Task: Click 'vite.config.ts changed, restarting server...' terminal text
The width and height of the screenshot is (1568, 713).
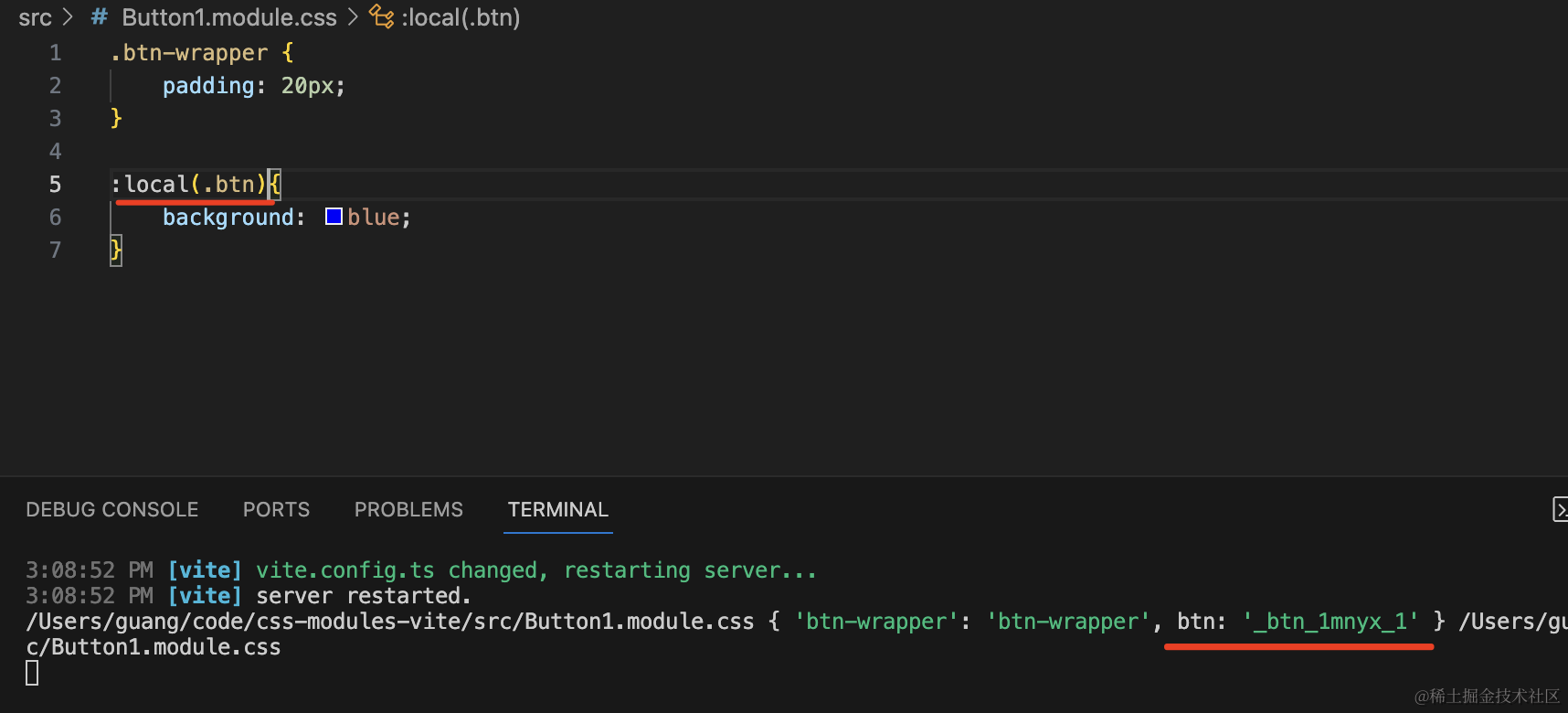Action: (536, 570)
